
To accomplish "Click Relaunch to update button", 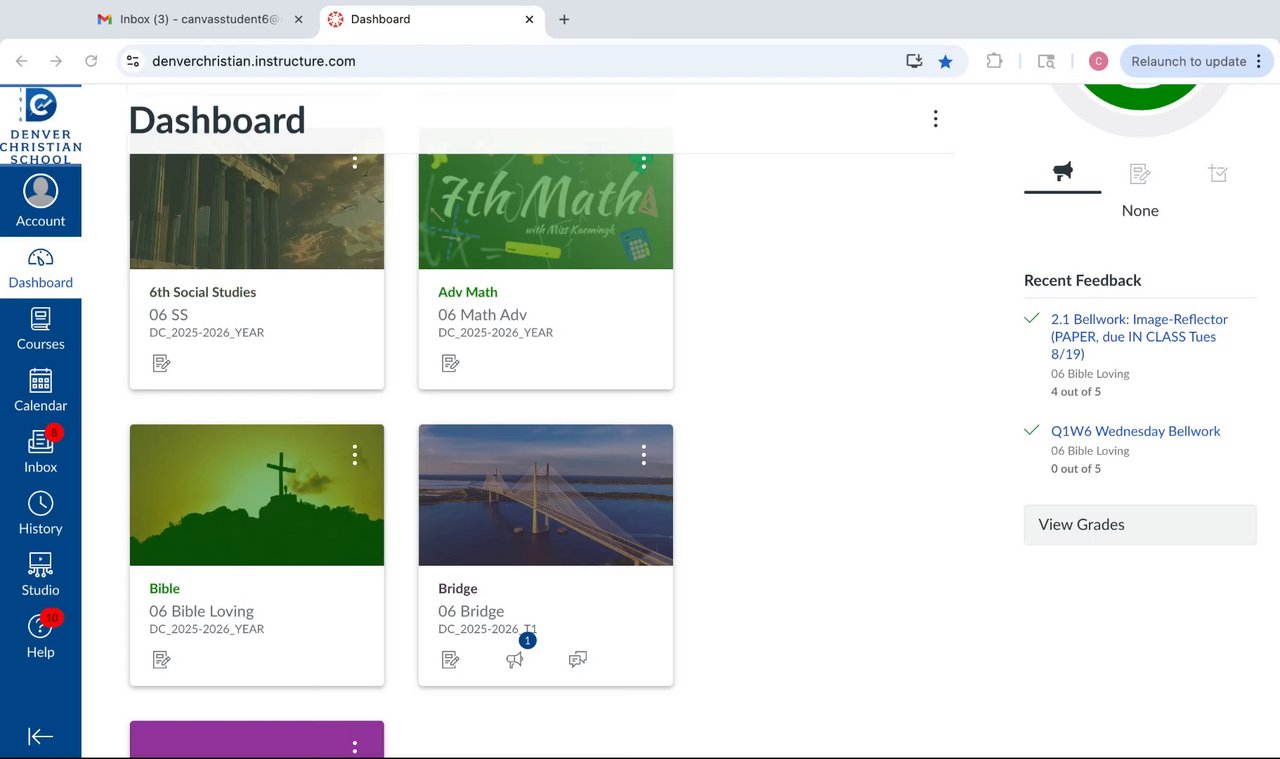I will [x=1196, y=61].
